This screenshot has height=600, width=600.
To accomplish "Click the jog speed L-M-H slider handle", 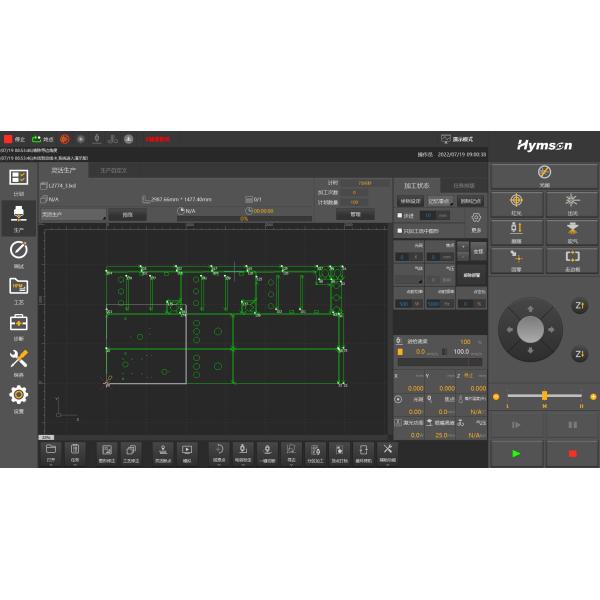I will coord(544,395).
